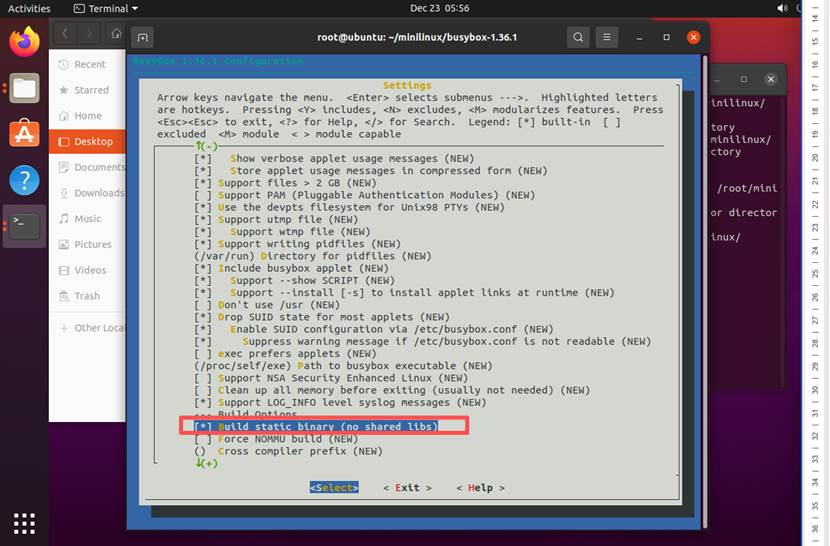The image size is (830, 546).
Task: Open Videos in Files sidebar
Action: 87,270
